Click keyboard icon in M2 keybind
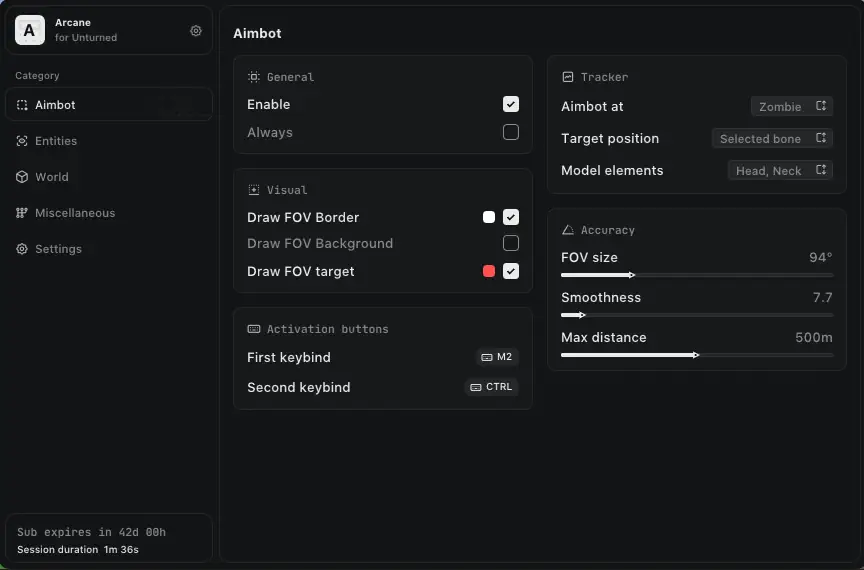The width and height of the screenshot is (864, 570). coord(487,357)
